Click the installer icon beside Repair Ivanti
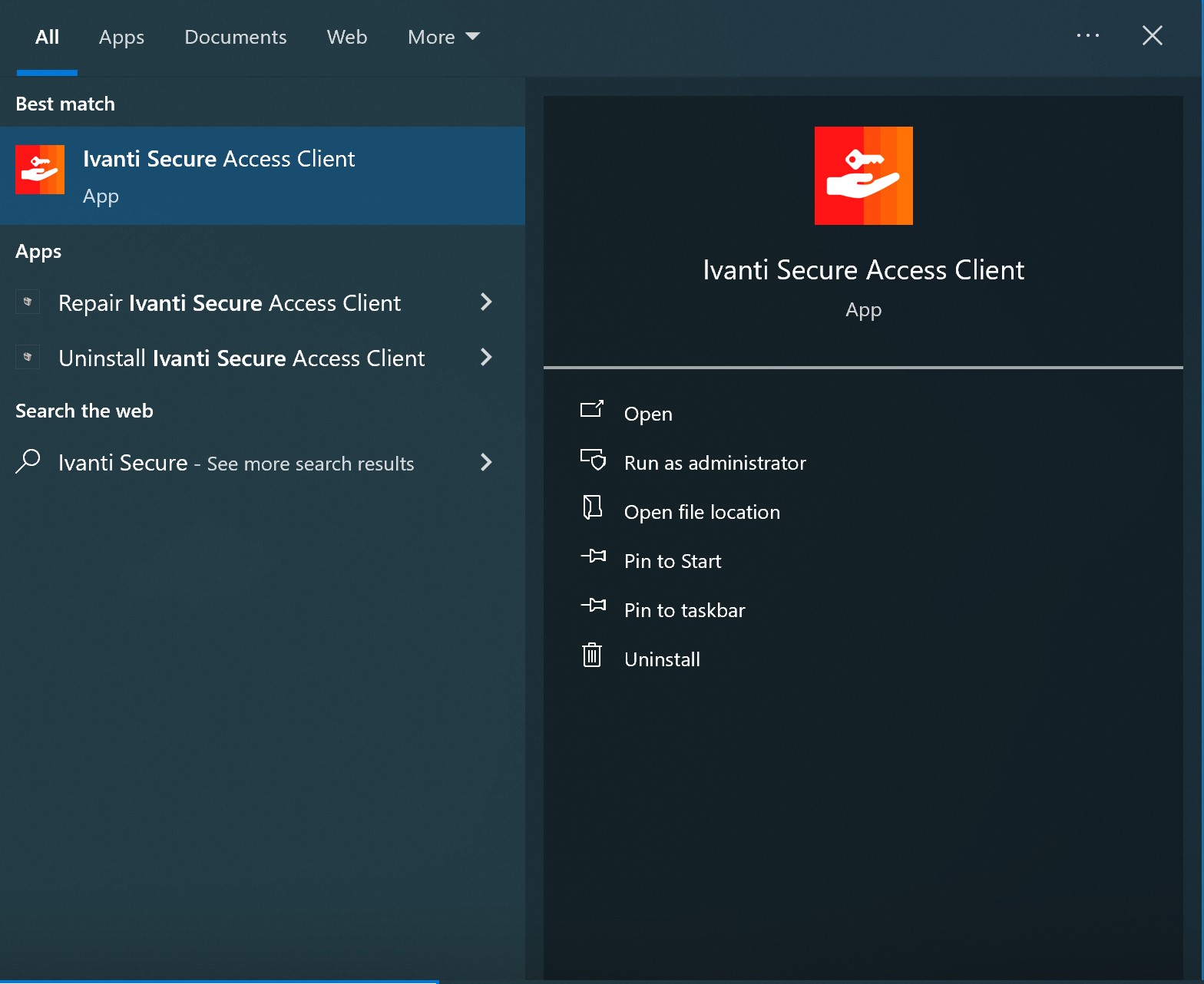 pyautogui.click(x=28, y=302)
